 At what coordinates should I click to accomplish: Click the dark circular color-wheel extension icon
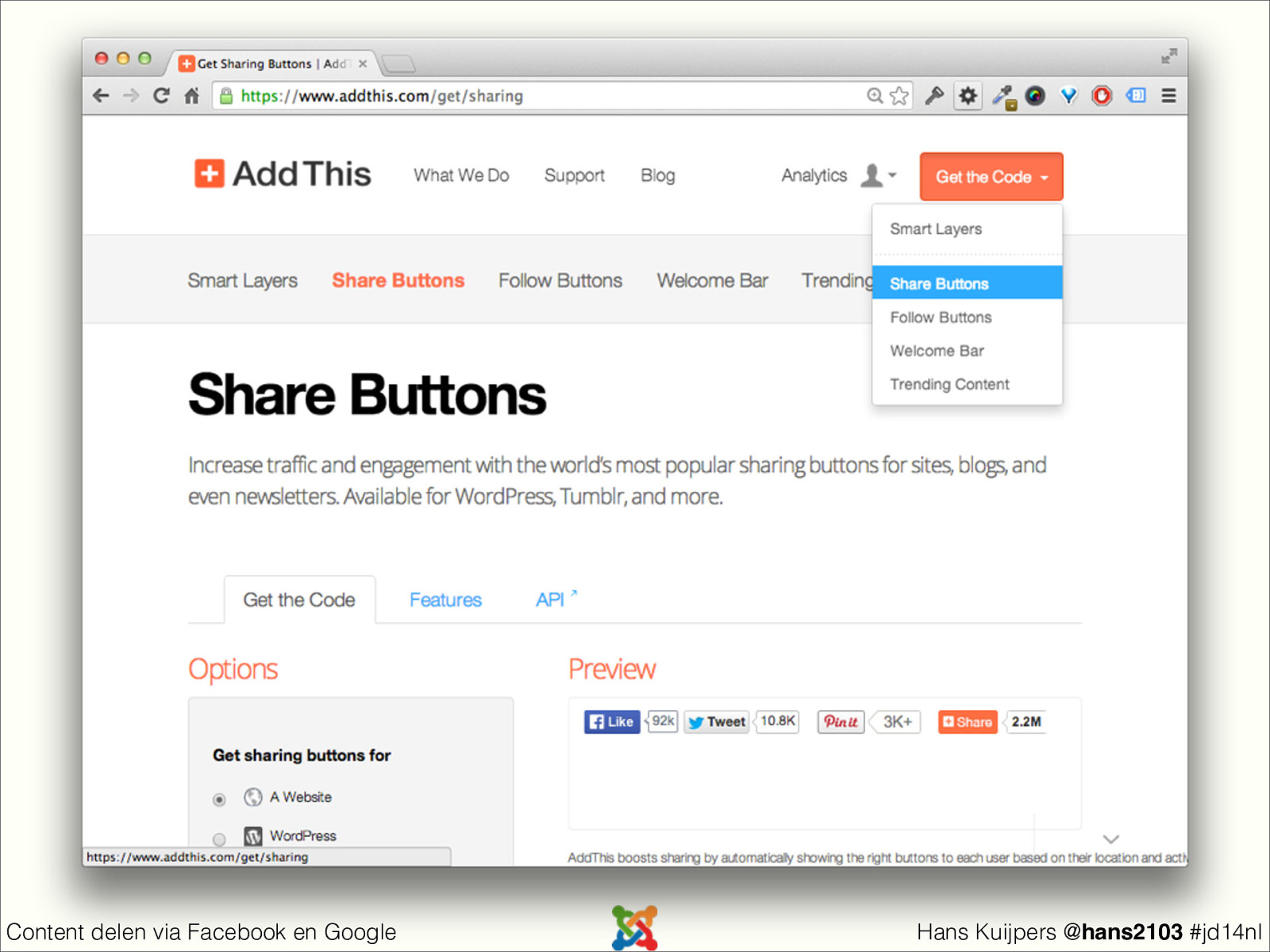click(x=1035, y=96)
